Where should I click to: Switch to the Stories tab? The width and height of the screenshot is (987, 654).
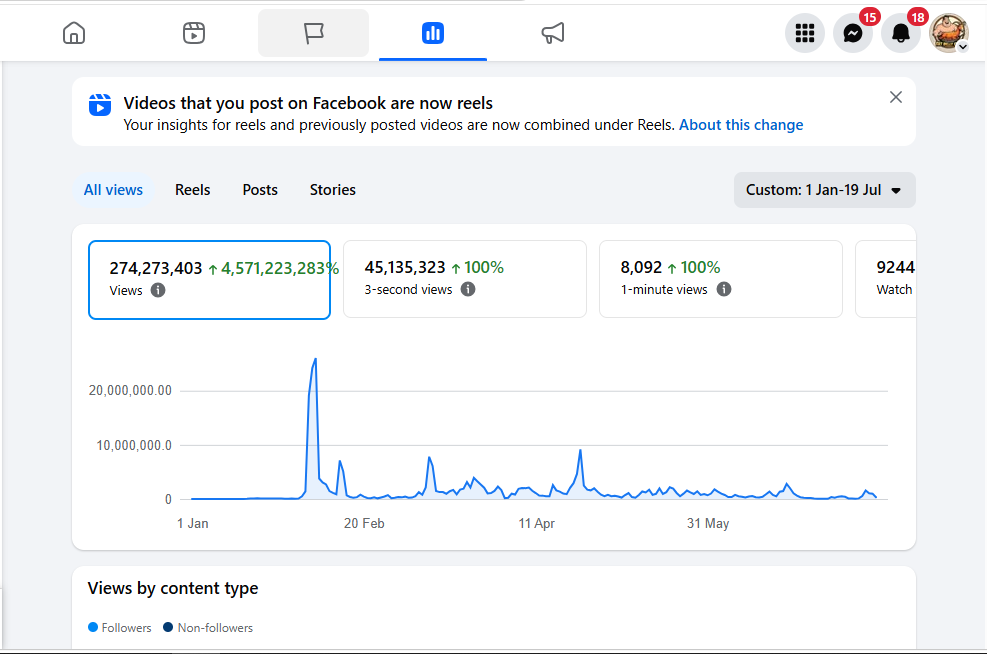[x=332, y=190]
